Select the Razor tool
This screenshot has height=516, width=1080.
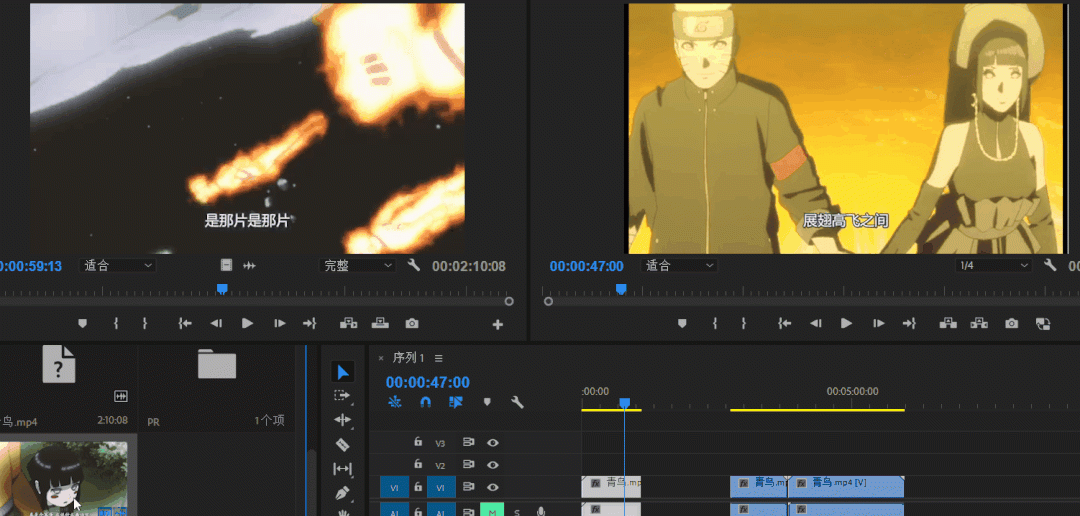pyautogui.click(x=342, y=444)
